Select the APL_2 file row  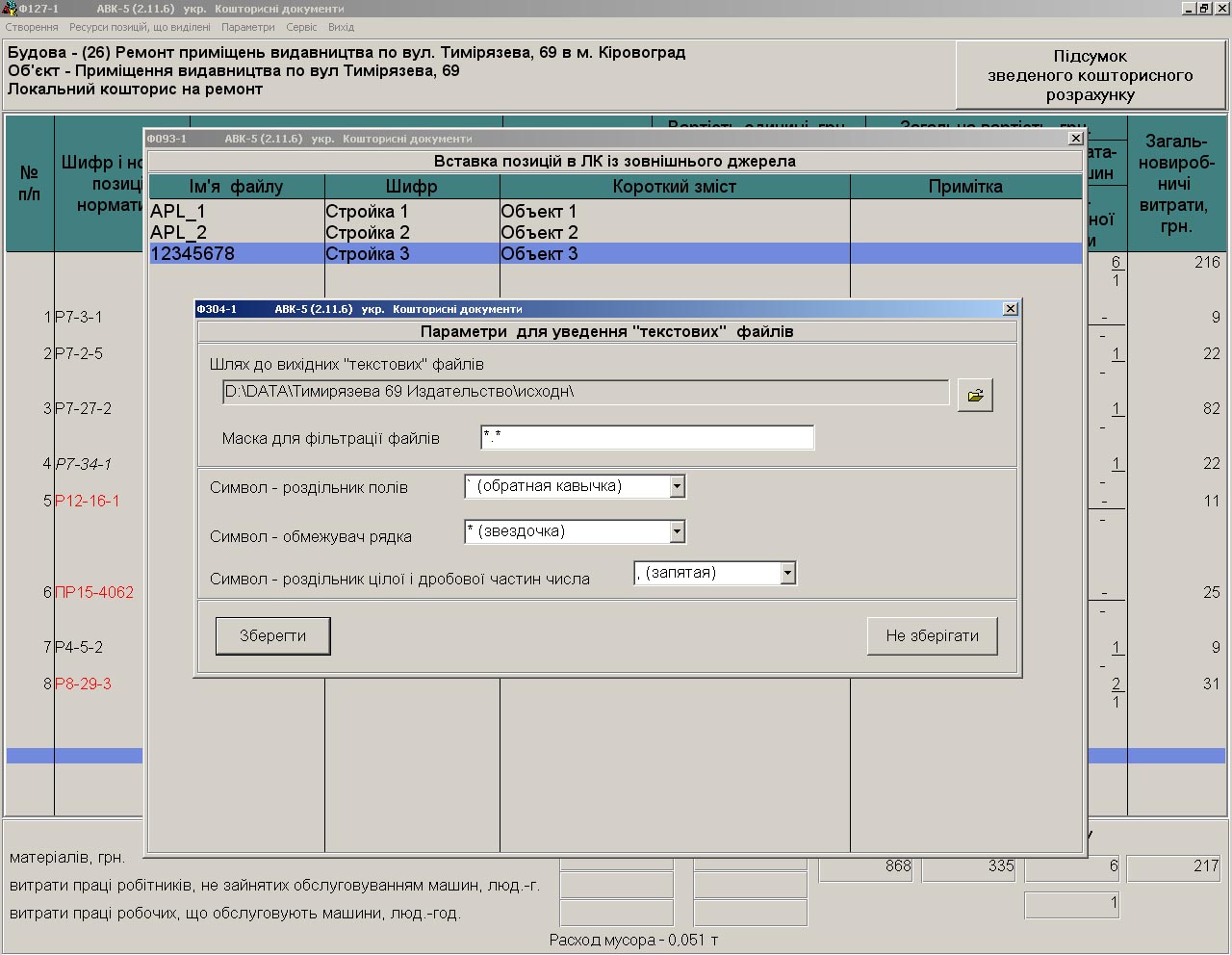[x=178, y=233]
